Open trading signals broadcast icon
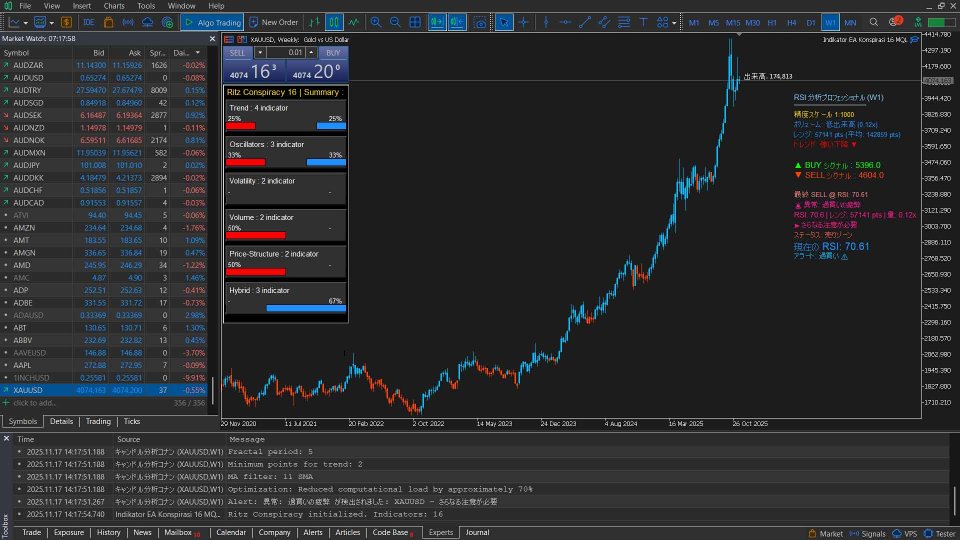Viewport: 960px width, 540px height. click(x=128, y=22)
